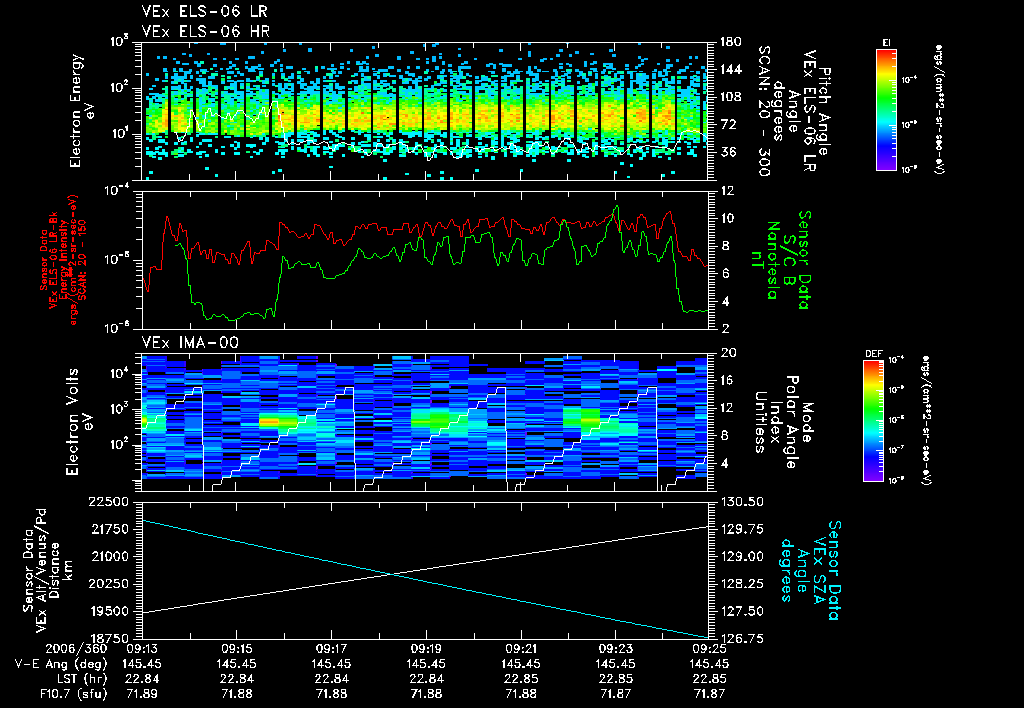
Task: Click the 21750 altitude axis value
Action: 110,530
